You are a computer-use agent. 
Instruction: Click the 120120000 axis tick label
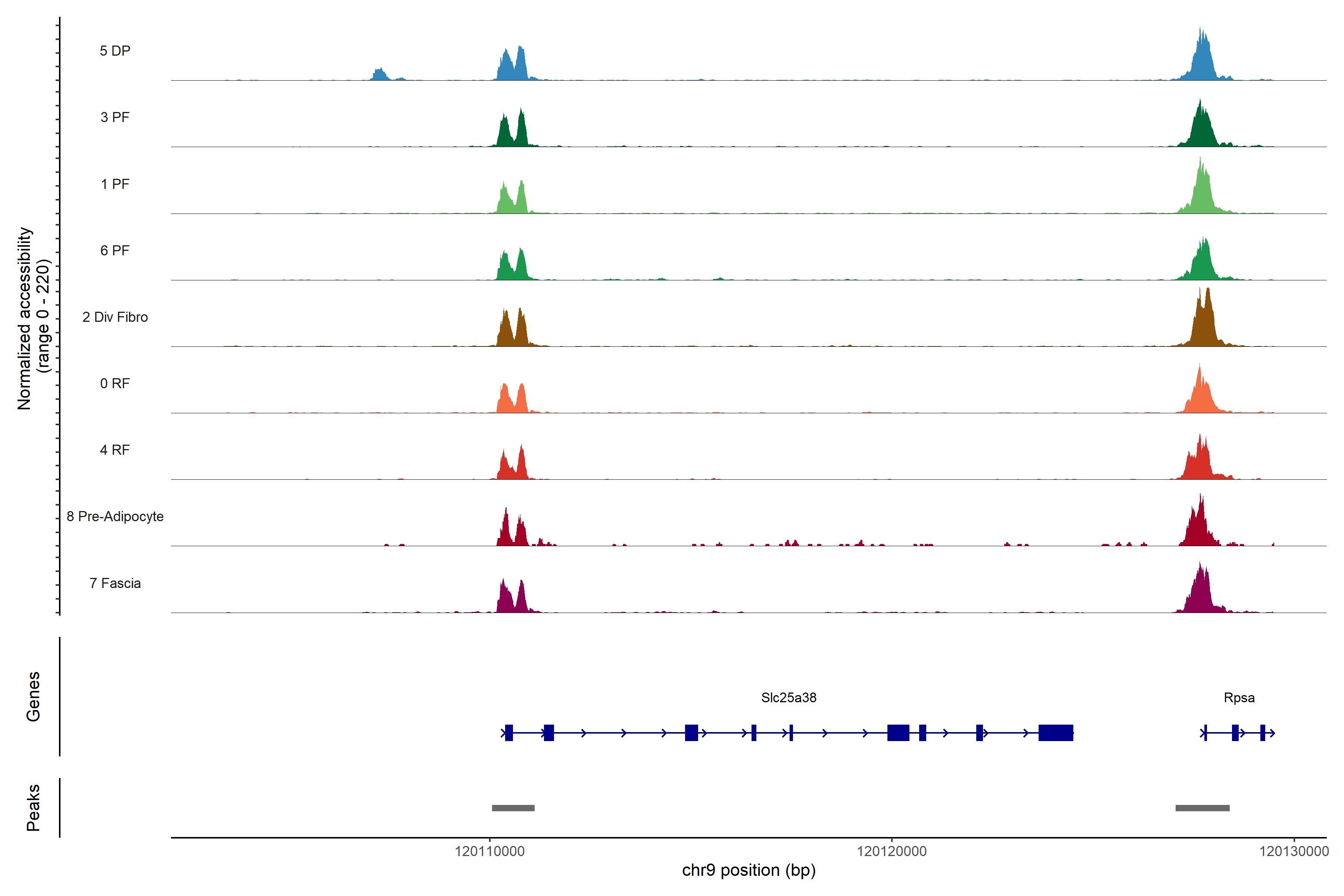pyautogui.click(x=892, y=852)
